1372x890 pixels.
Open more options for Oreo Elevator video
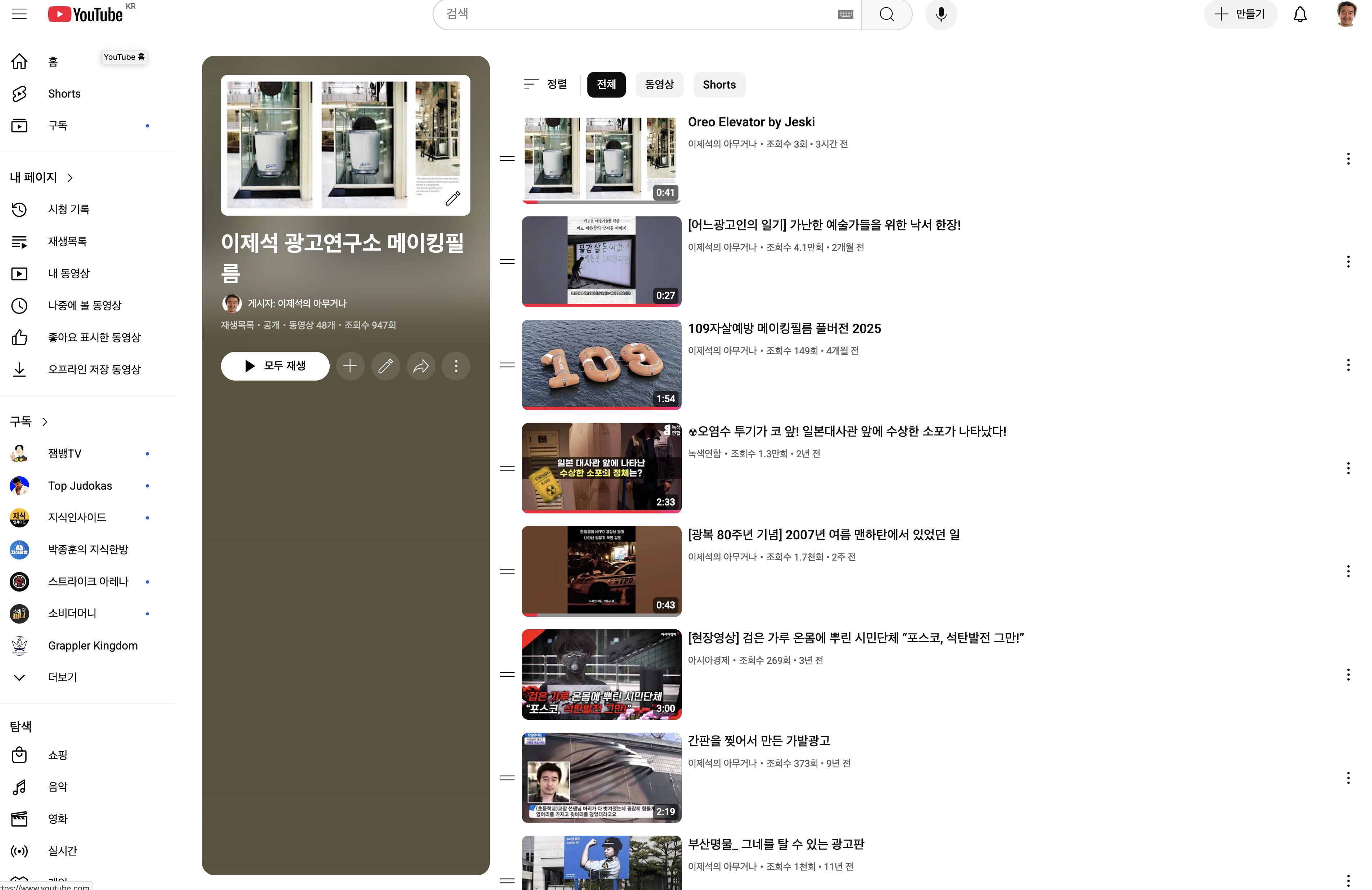click(1348, 159)
